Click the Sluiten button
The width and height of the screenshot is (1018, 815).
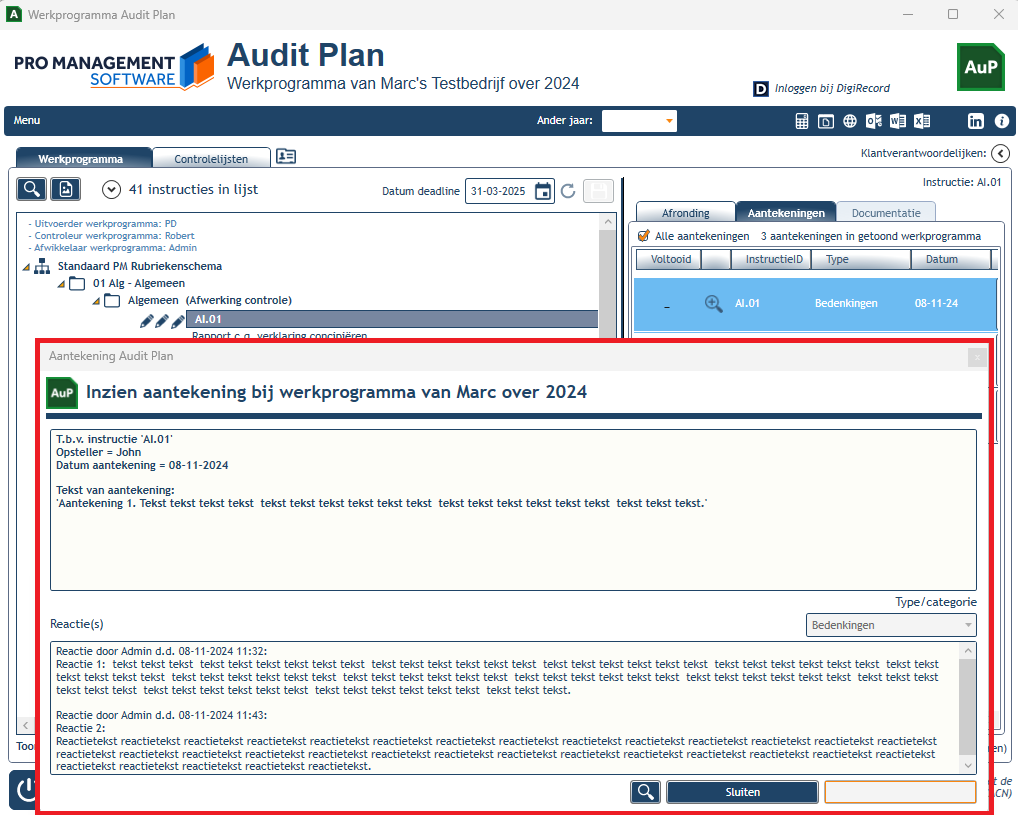742,792
